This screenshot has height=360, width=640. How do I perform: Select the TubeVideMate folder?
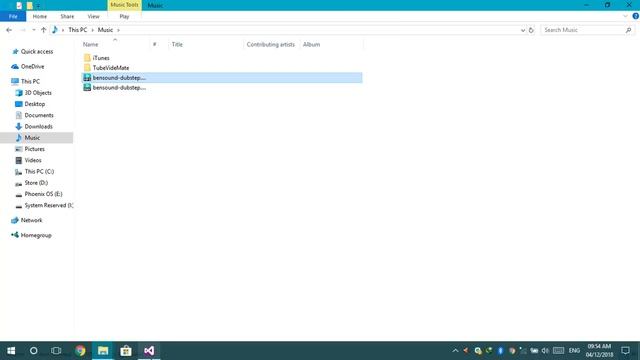pyautogui.click(x=111, y=68)
